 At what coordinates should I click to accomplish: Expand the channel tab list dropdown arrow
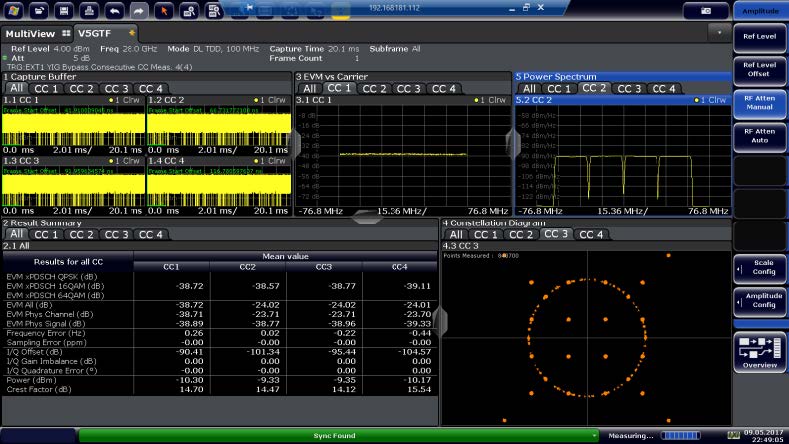721,32
